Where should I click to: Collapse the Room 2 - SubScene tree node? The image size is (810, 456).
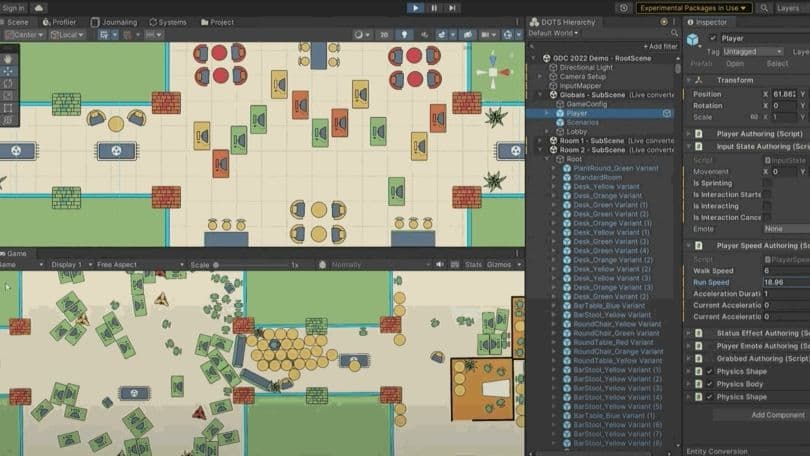click(540, 149)
